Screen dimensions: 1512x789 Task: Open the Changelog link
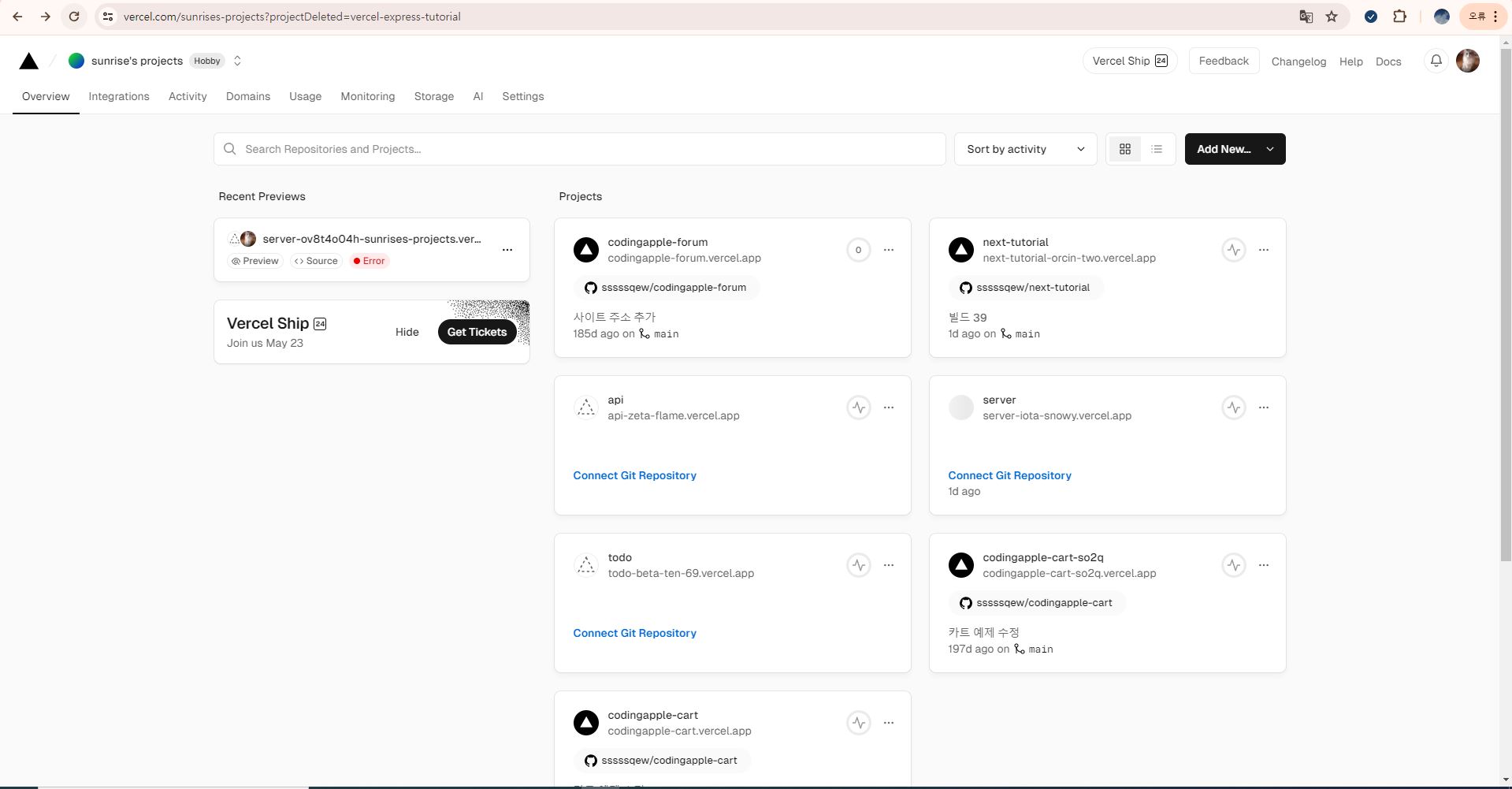click(x=1298, y=61)
